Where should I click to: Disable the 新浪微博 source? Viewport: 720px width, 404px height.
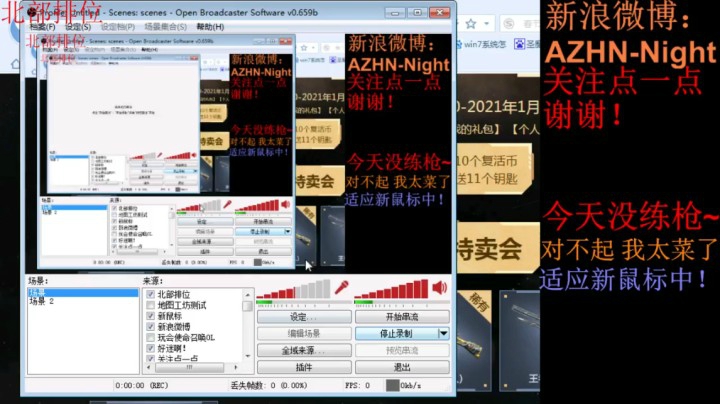pos(150,327)
